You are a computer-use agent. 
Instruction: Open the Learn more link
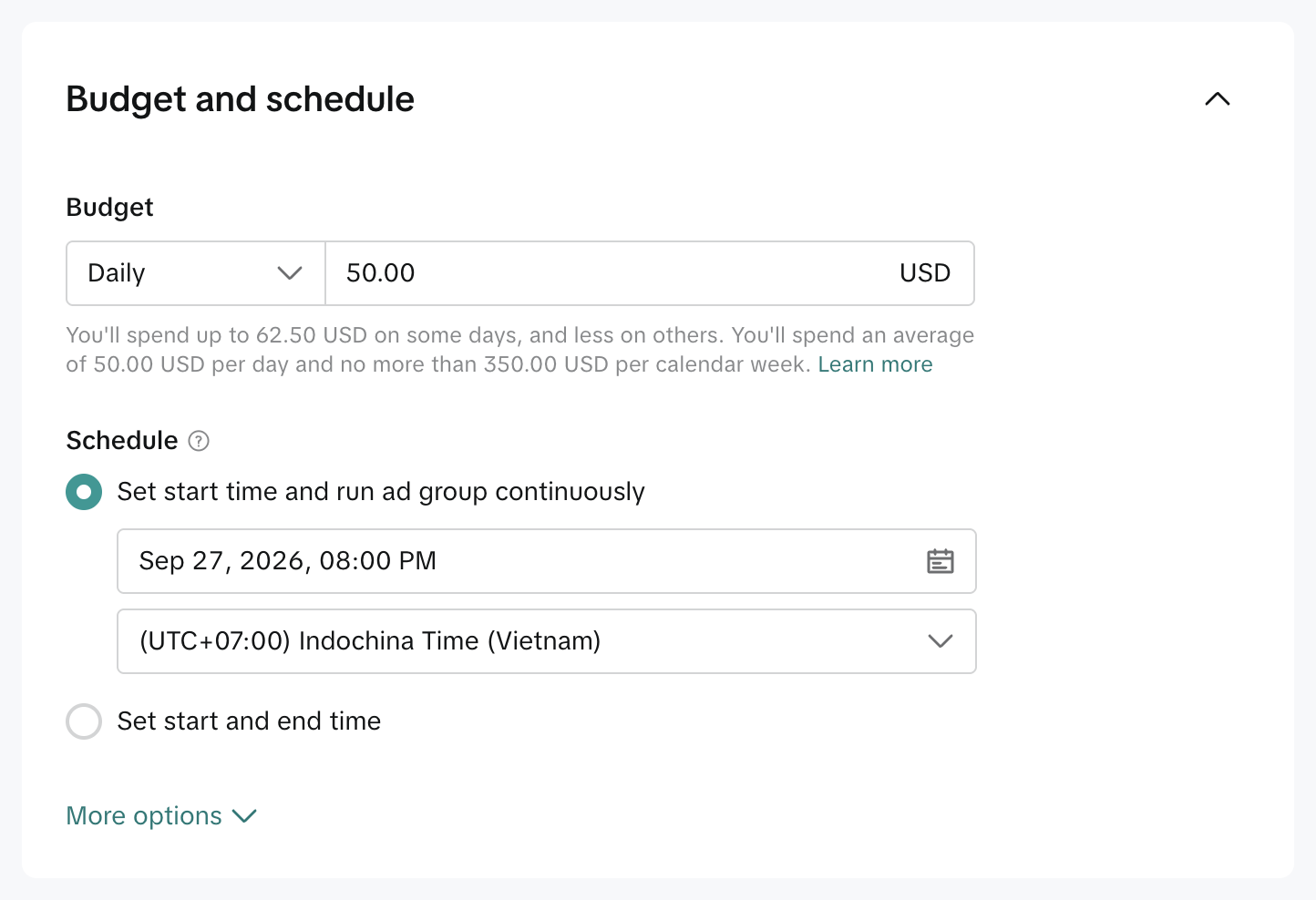coord(875,364)
